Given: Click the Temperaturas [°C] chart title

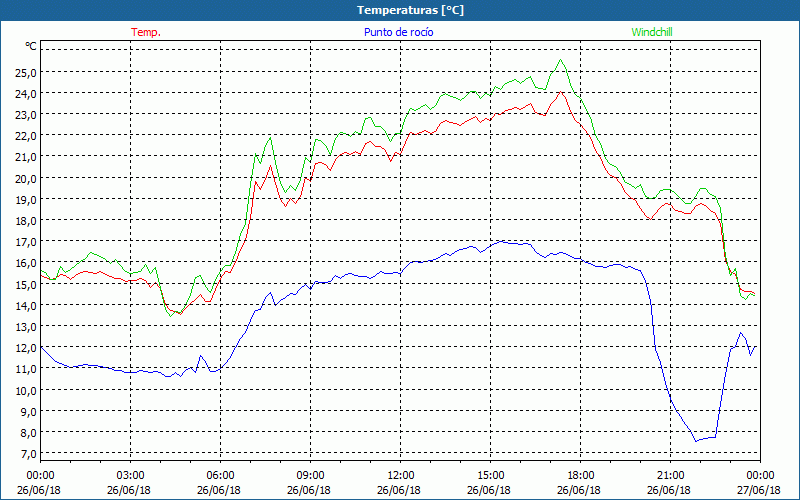Looking at the screenshot, I should [x=410, y=10].
